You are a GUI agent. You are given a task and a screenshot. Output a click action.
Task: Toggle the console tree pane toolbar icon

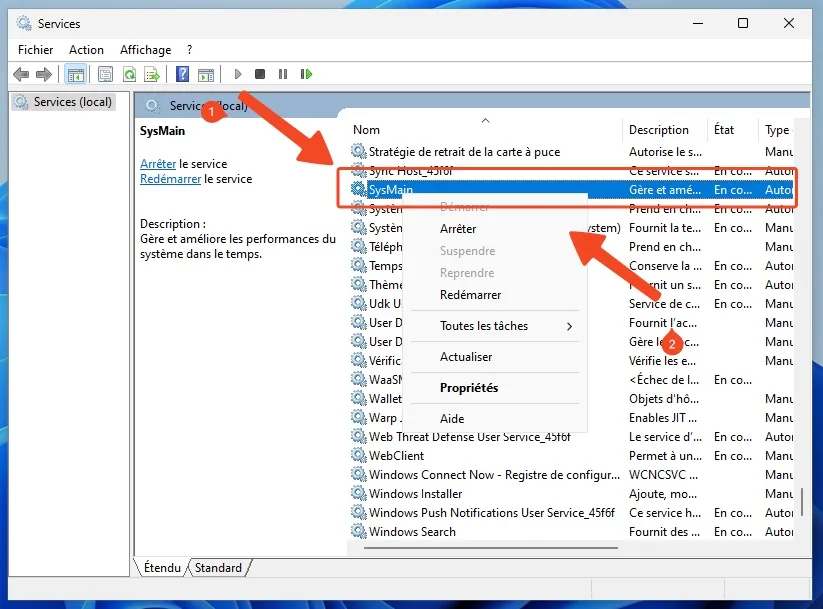pyautogui.click(x=75, y=74)
